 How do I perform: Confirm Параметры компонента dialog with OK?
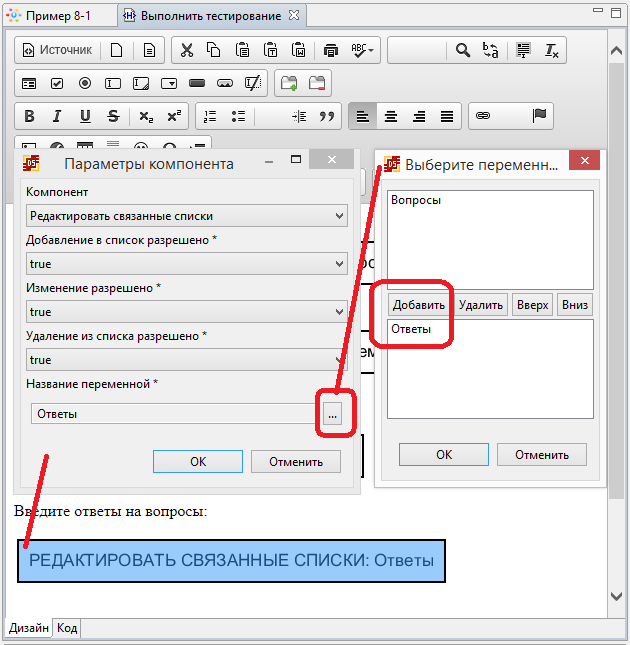pos(198,462)
